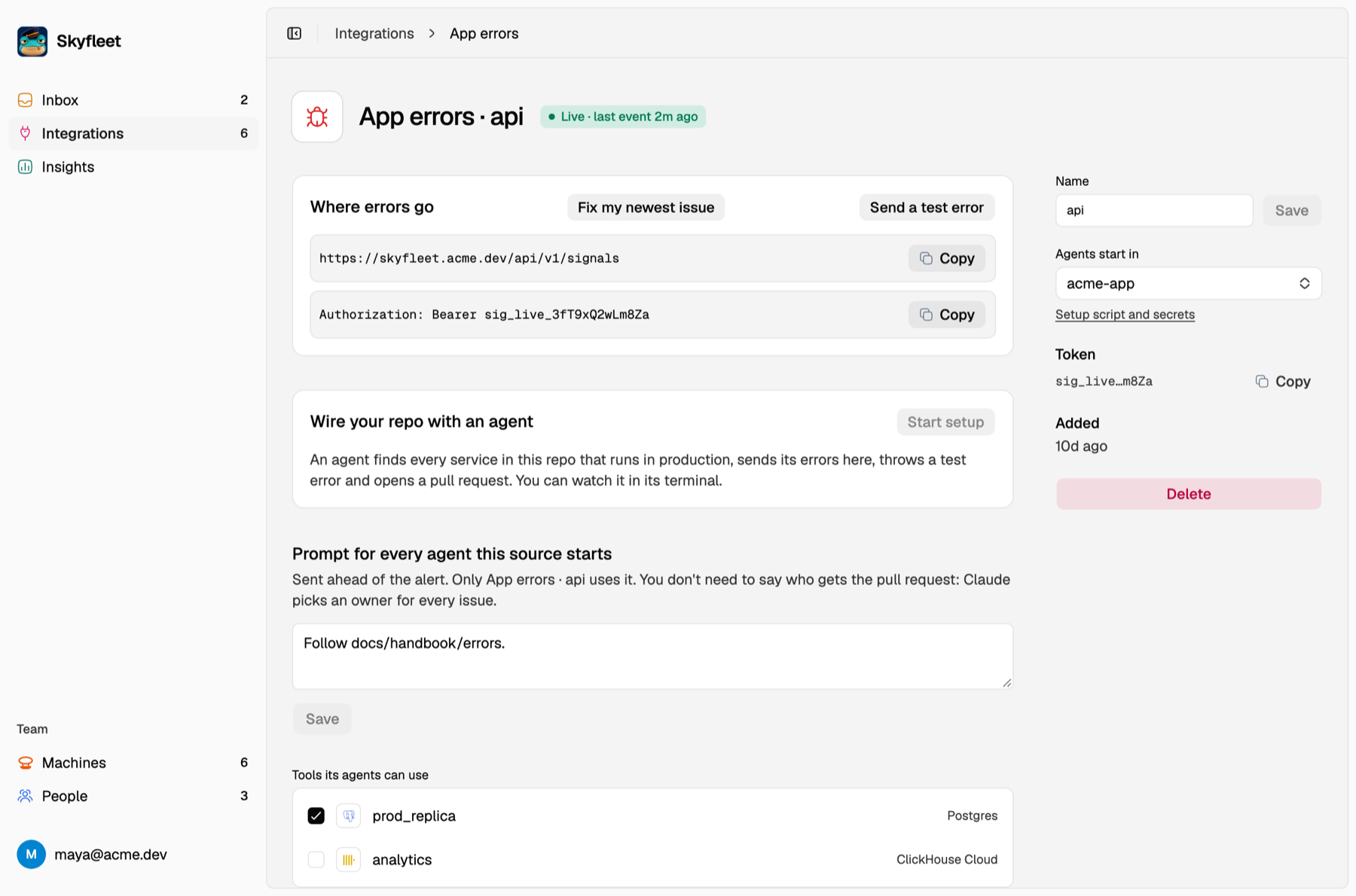Viewport: 1356px width, 896px height.
Task: Click the '10d ago' added value
Action: coord(1081,446)
